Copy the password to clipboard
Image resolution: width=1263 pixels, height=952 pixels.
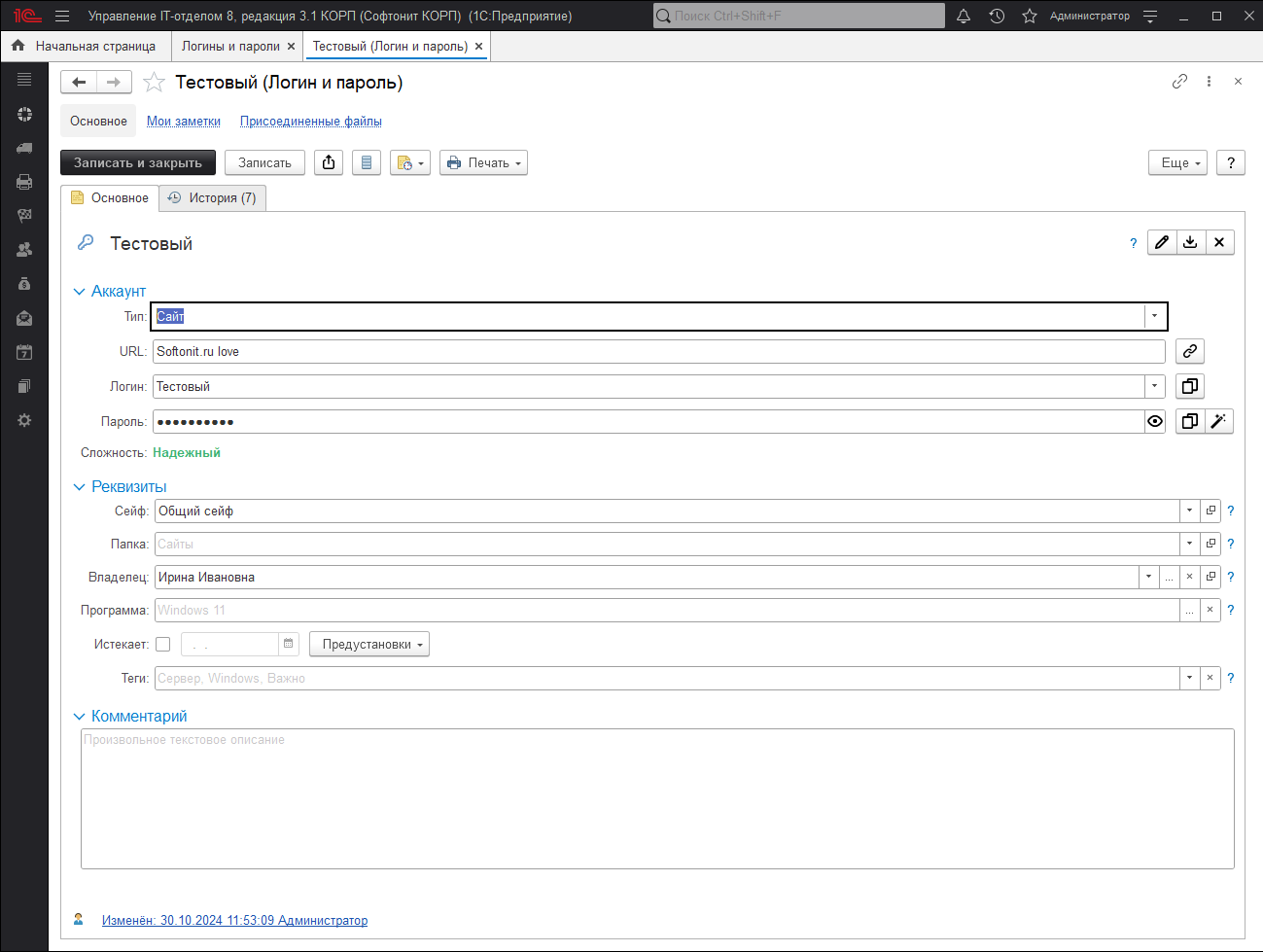point(1189,421)
